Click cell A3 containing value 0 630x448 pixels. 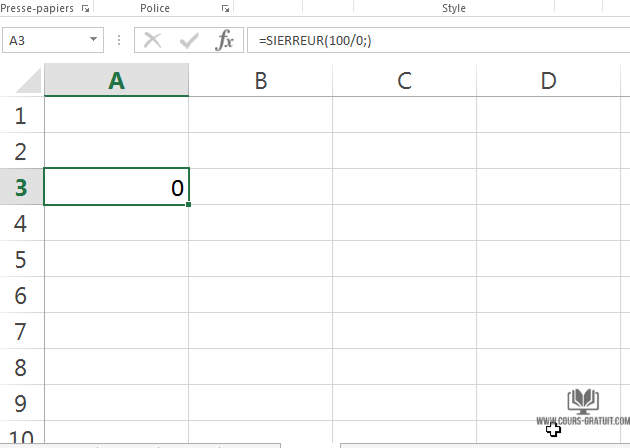[116, 187]
